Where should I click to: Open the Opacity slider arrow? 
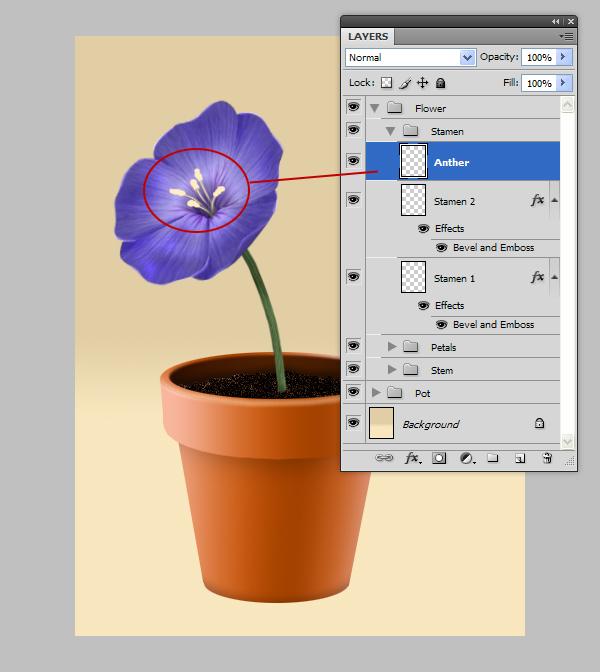pyautogui.click(x=564, y=58)
